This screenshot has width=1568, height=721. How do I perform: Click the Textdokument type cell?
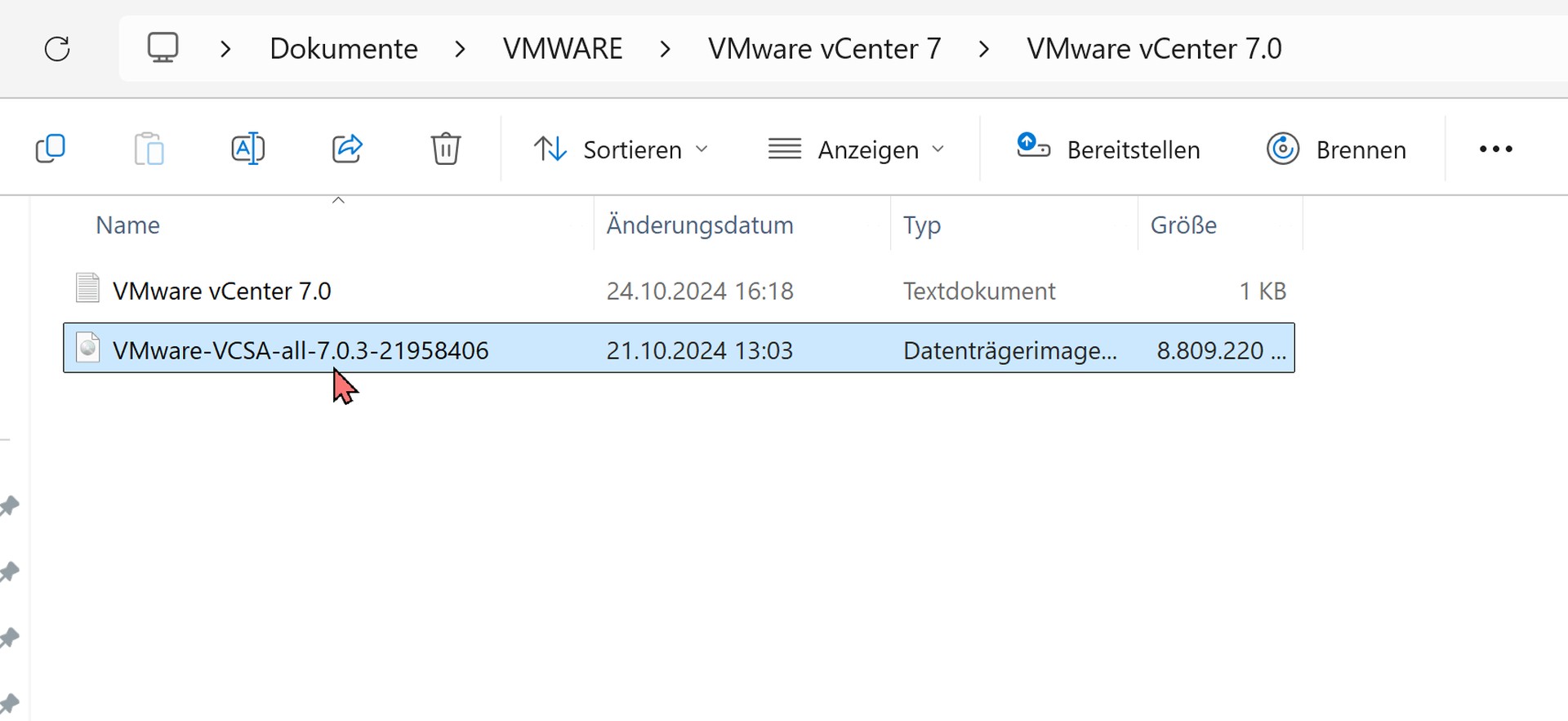979,292
